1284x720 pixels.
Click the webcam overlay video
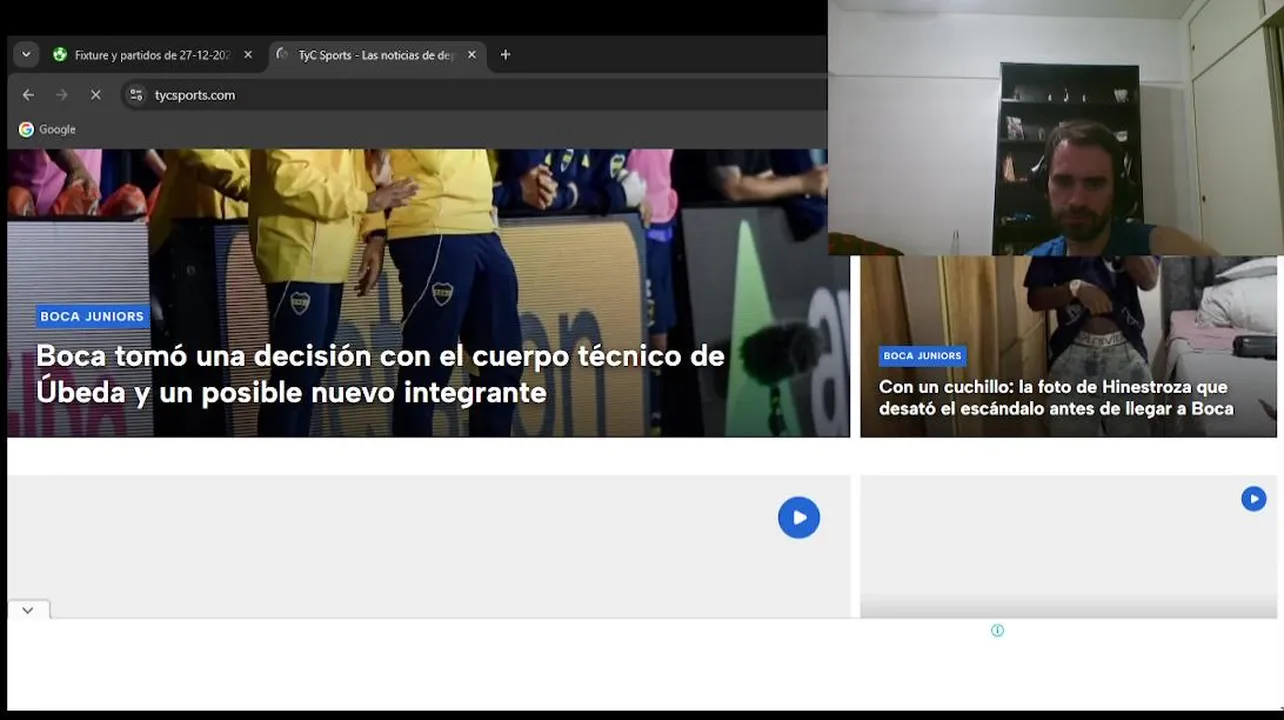1055,128
